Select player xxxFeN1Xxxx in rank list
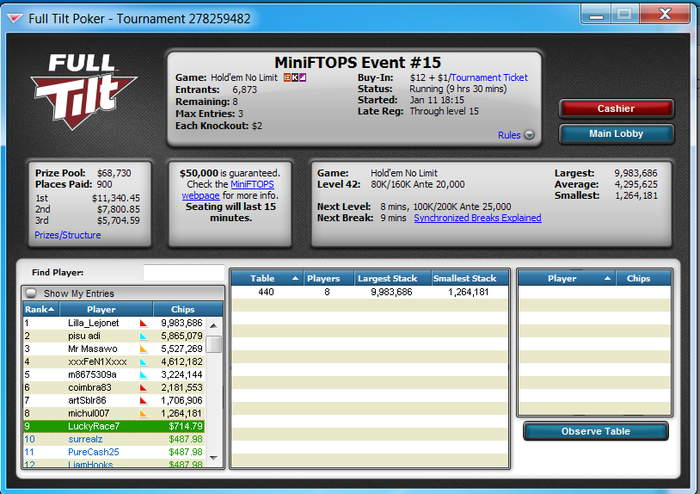The image size is (700, 494). point(114,362)
